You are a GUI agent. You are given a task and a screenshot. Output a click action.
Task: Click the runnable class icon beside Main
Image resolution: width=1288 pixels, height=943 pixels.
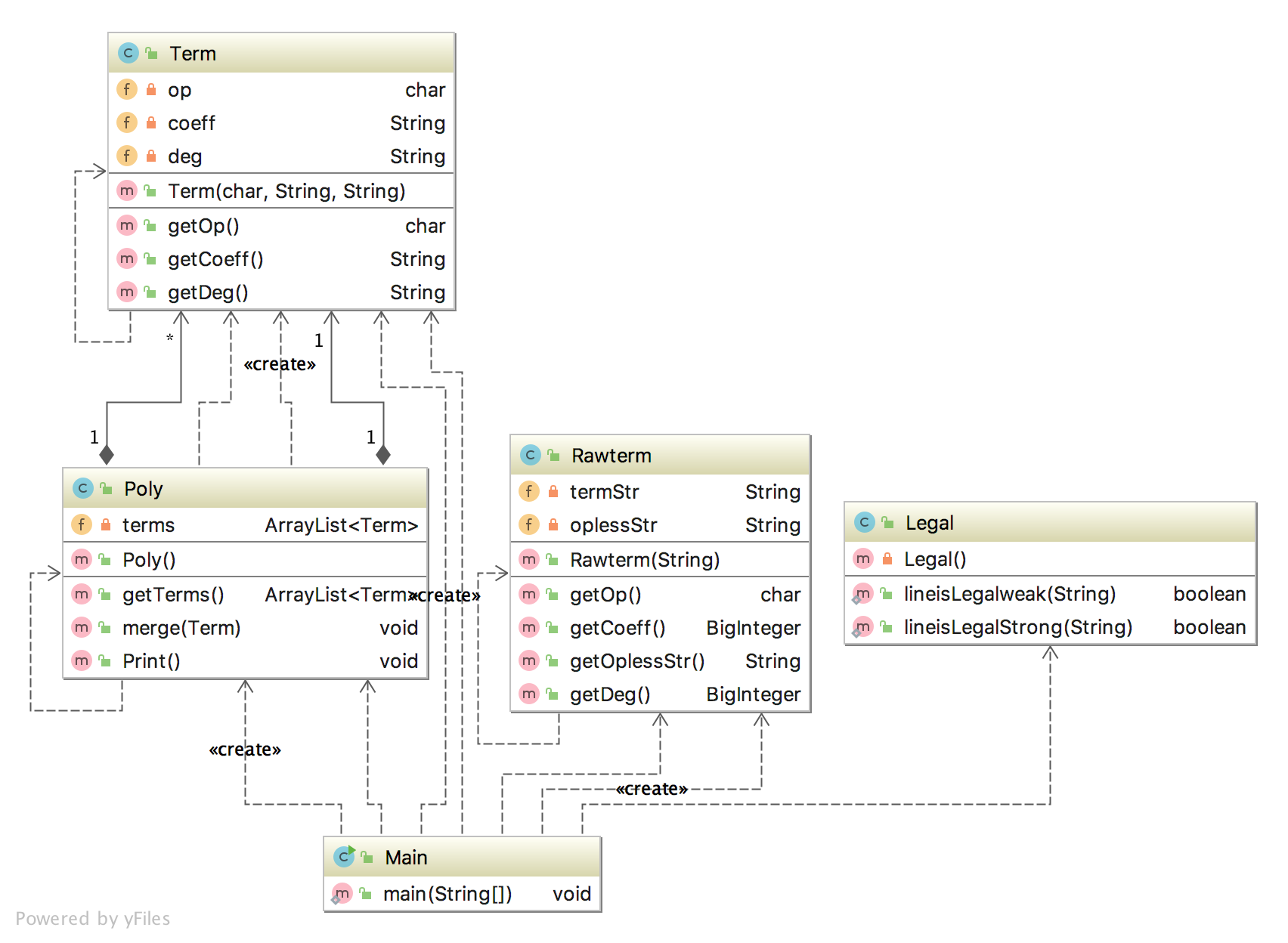pyautogui.click(x=344, y=856)
